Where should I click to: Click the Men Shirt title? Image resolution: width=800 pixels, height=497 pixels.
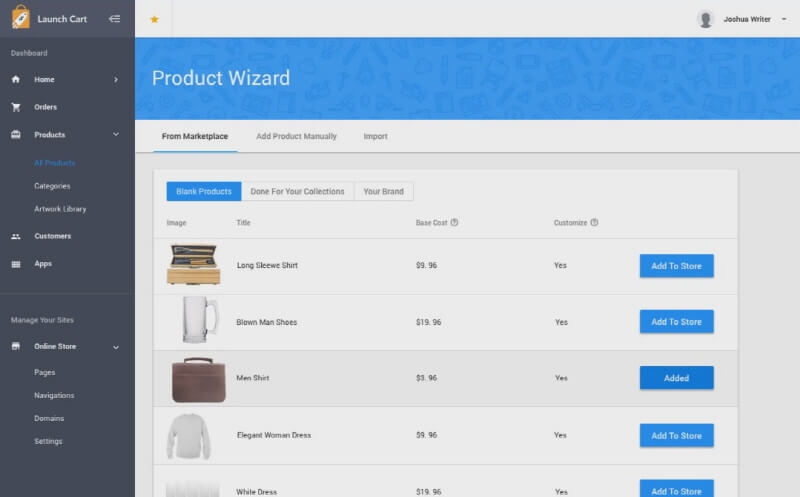(x=253, y=378)
